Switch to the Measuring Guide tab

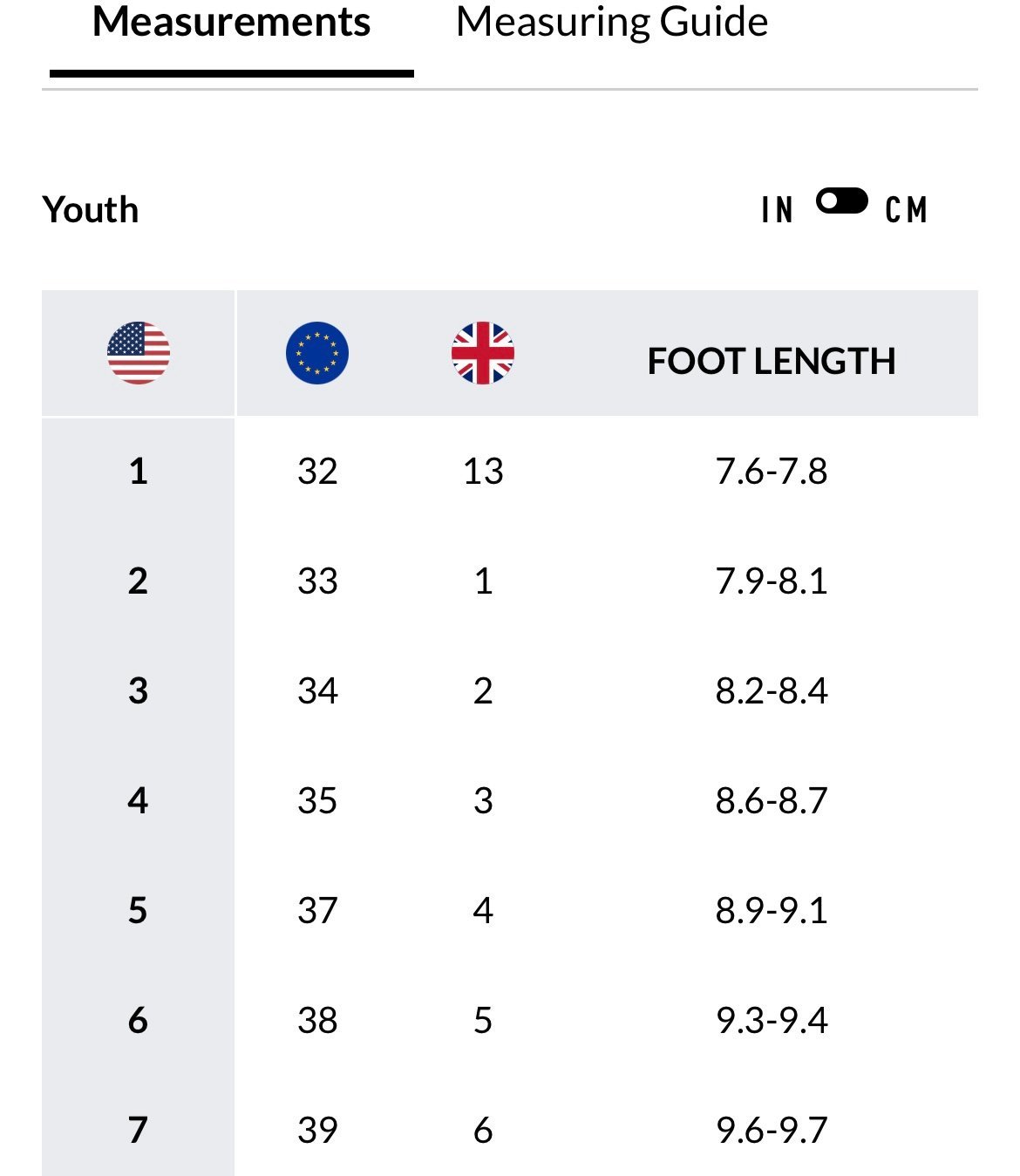point(612,22)
